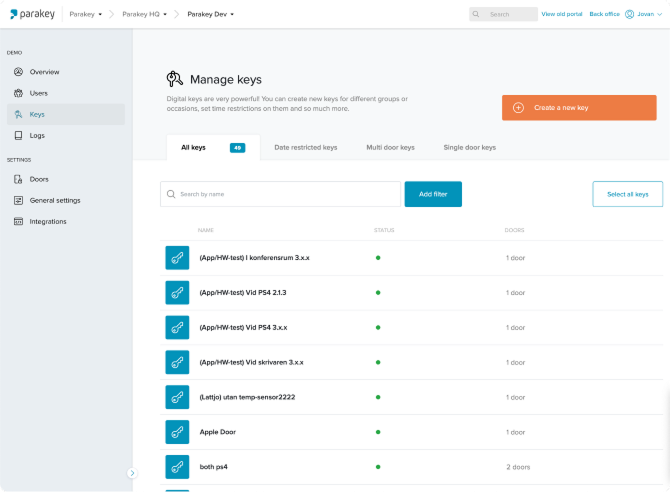Image resolution: width=670 pixels, height=492 pixels.
Task: Open Doors settings icon in sidebar
Action: pyautogui.click(x=18, y=179)
